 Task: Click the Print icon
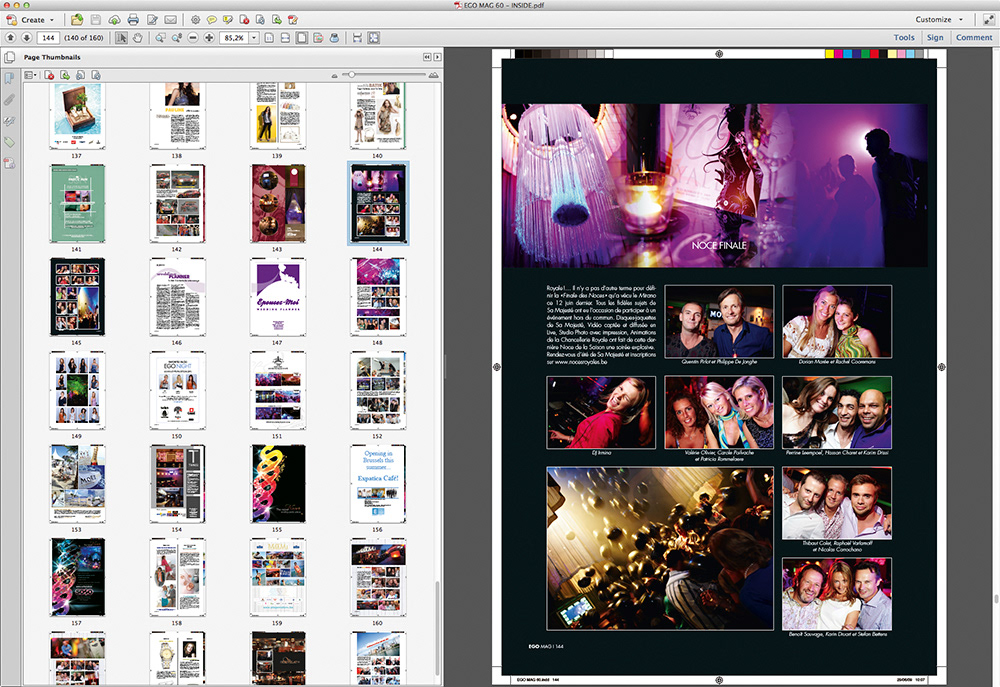pyautogui.click(x=133, y=20)
